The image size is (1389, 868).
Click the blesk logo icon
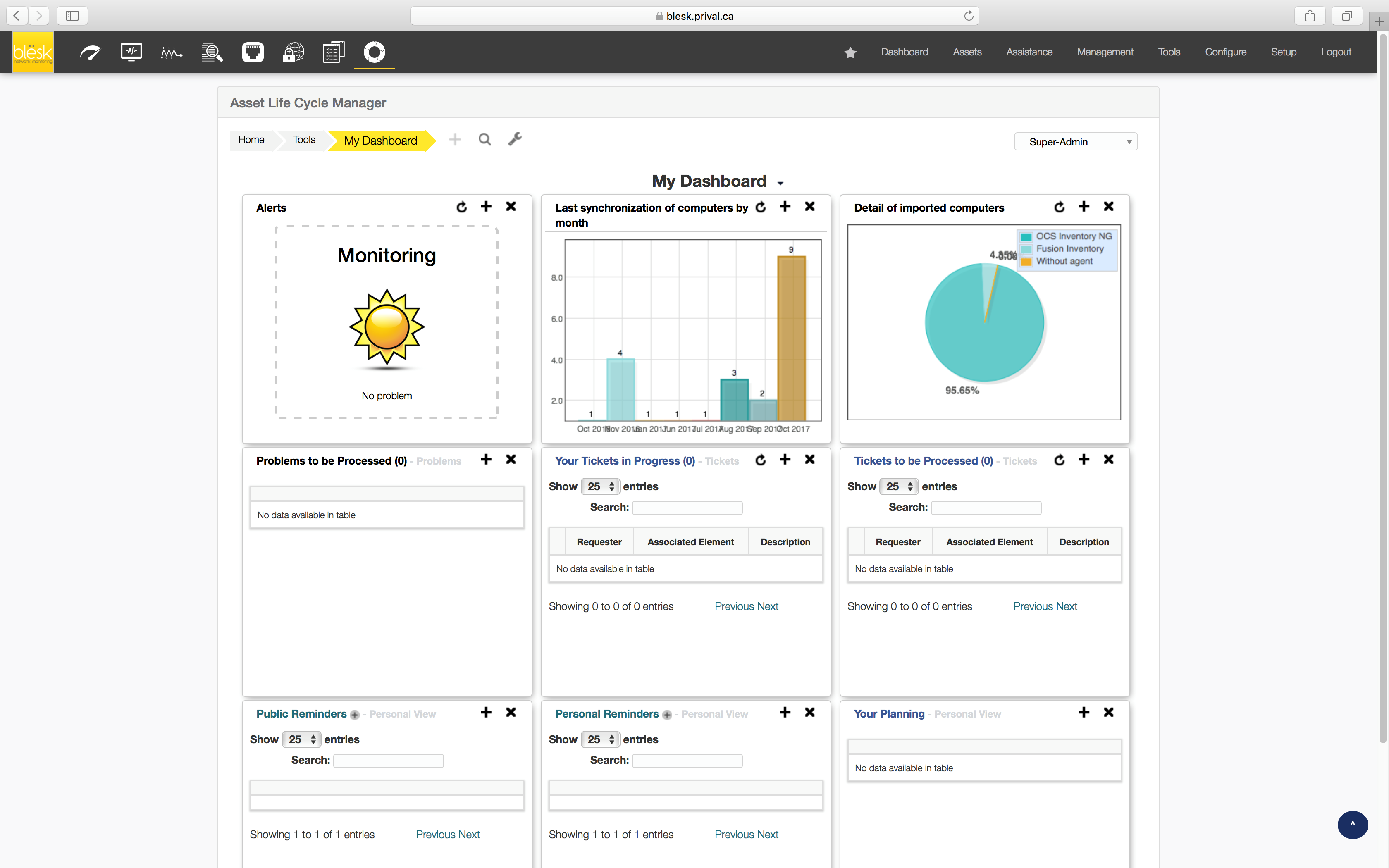tap(33, 52)
